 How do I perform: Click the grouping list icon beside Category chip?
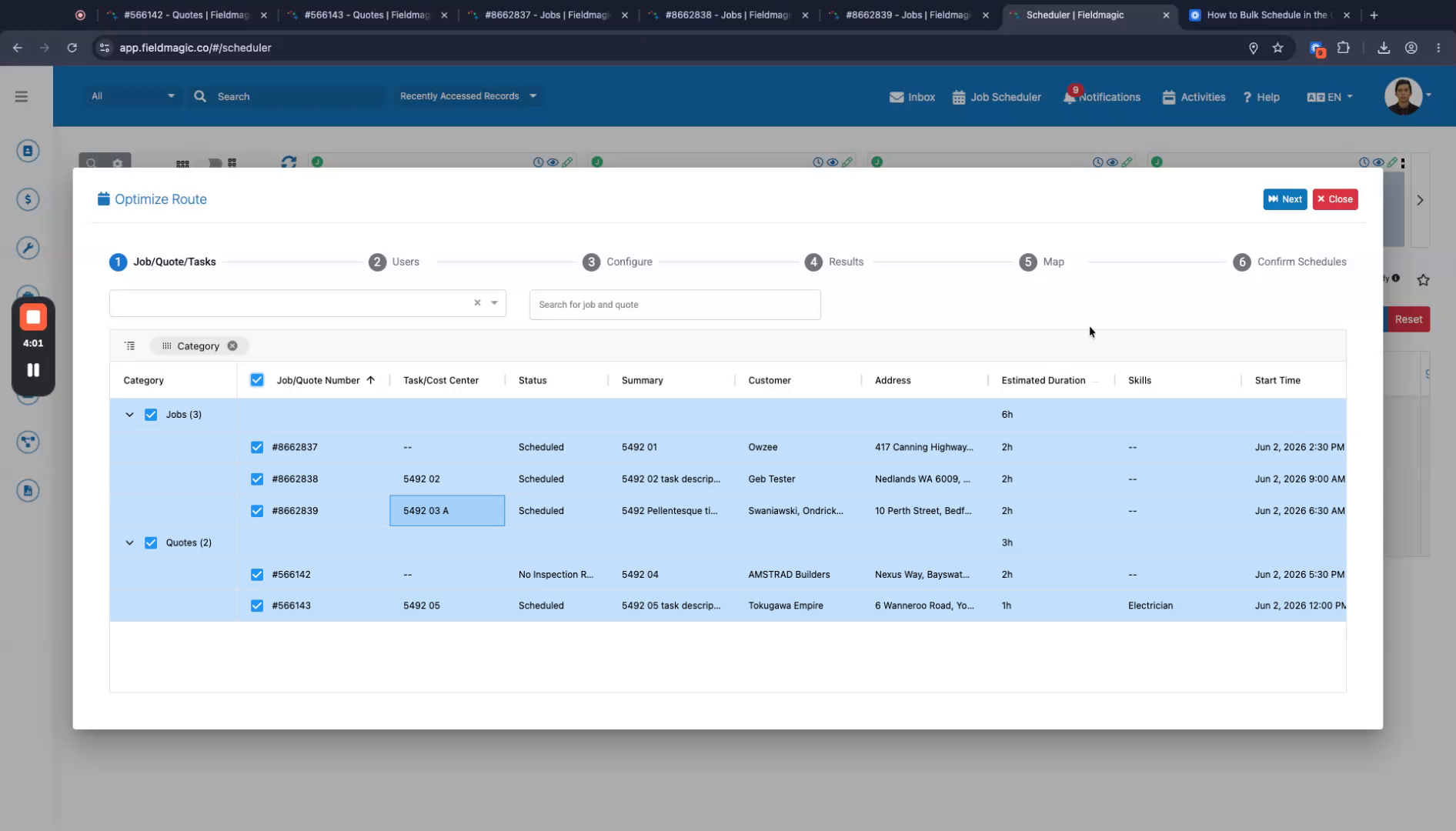point(130,346)
